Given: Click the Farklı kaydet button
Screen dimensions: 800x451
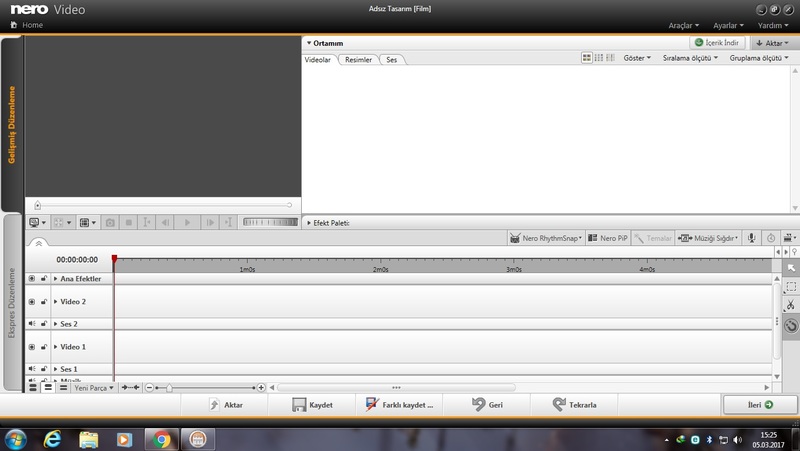Looking at the screenshot, I should click(399, 405).
